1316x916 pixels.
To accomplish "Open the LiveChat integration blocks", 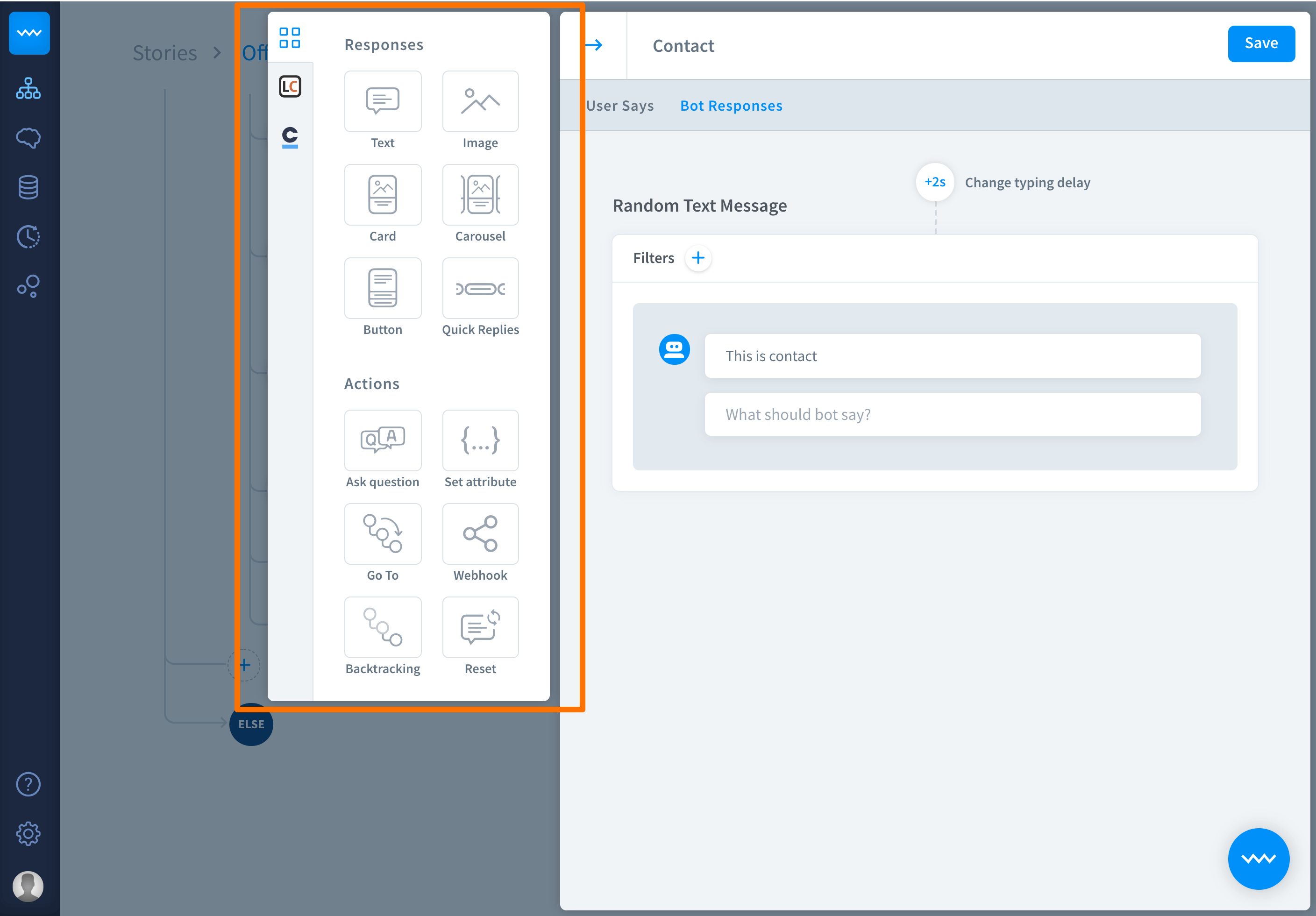I will pyautogui.click(x=290, y=86).
